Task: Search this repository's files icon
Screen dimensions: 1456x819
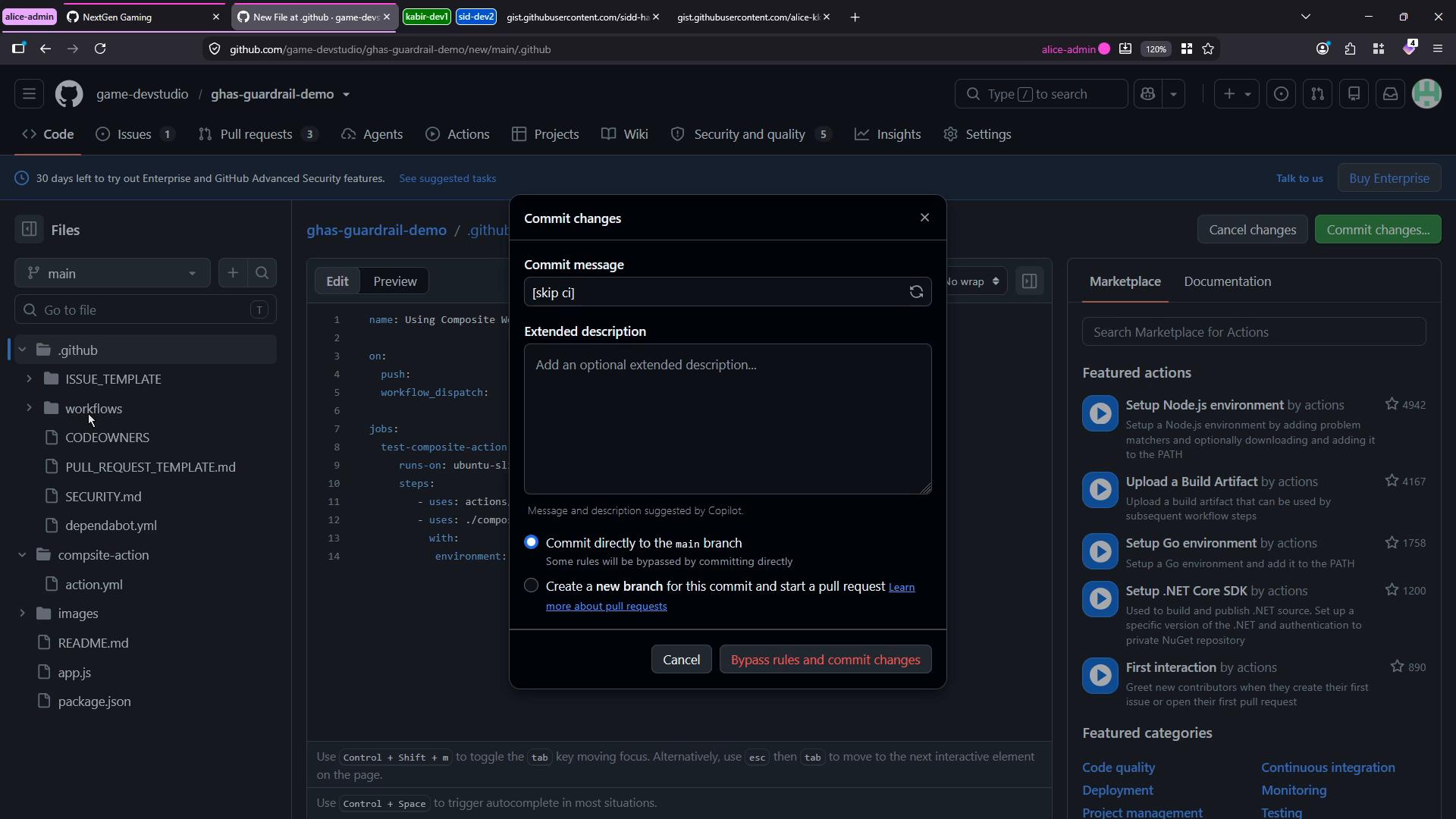Action: tap(262, 273)
